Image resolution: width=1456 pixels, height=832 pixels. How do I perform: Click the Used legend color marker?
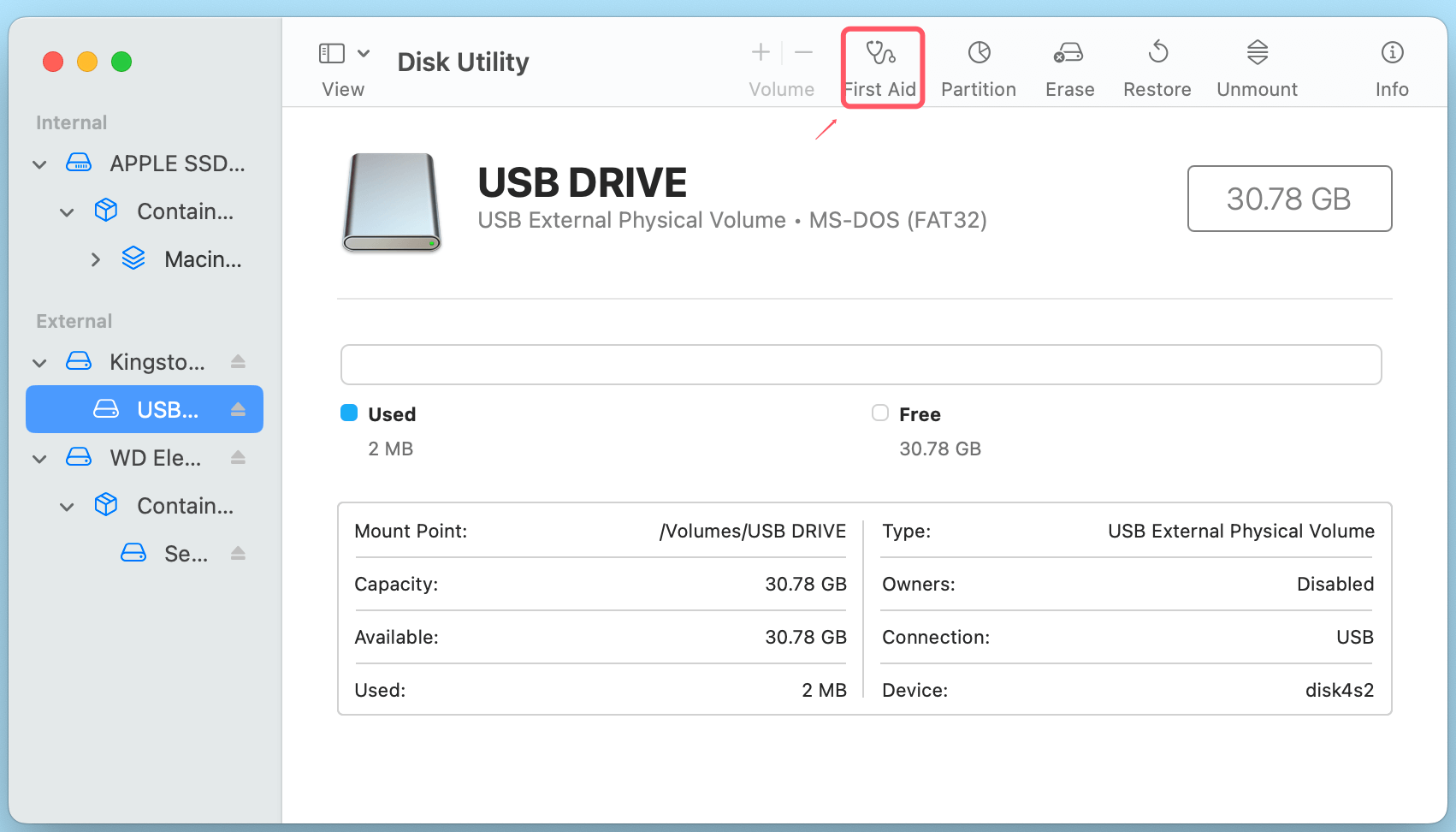349,413
